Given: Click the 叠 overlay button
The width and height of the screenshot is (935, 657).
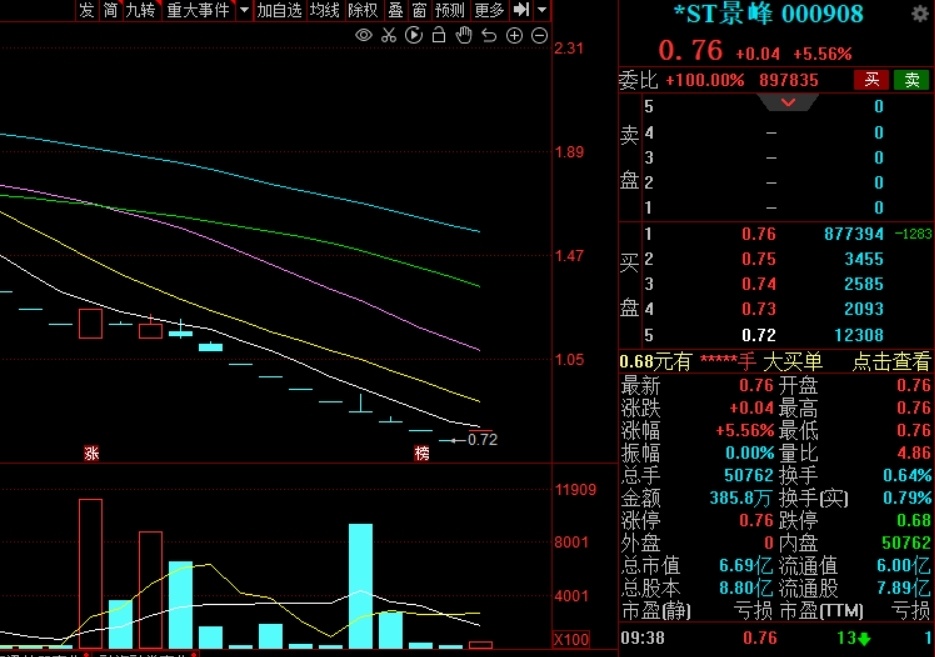Looking at the screenshot, I should 395,10.
